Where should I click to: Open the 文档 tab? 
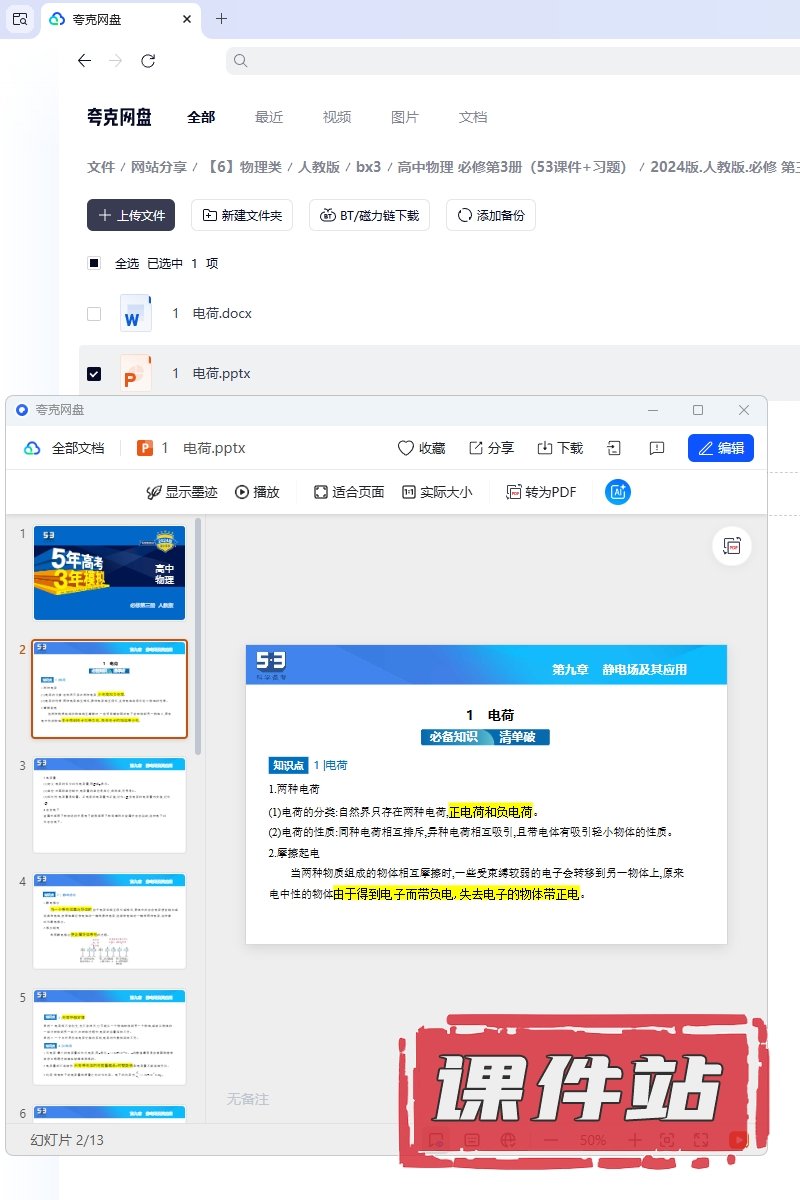473,117
